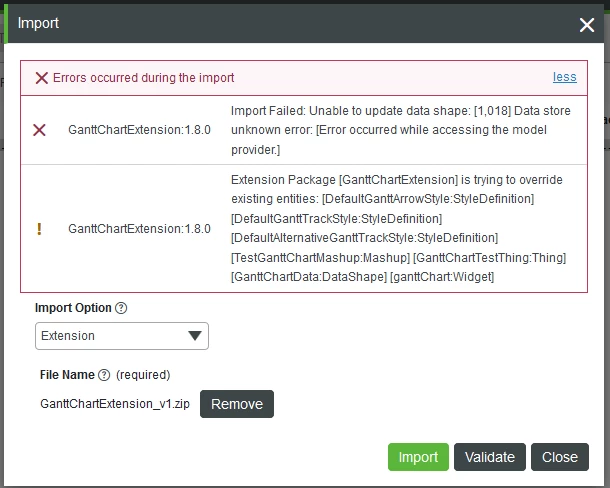
Task: Click the Errors occurred during the import heading
Action: (x=144, y=78)
